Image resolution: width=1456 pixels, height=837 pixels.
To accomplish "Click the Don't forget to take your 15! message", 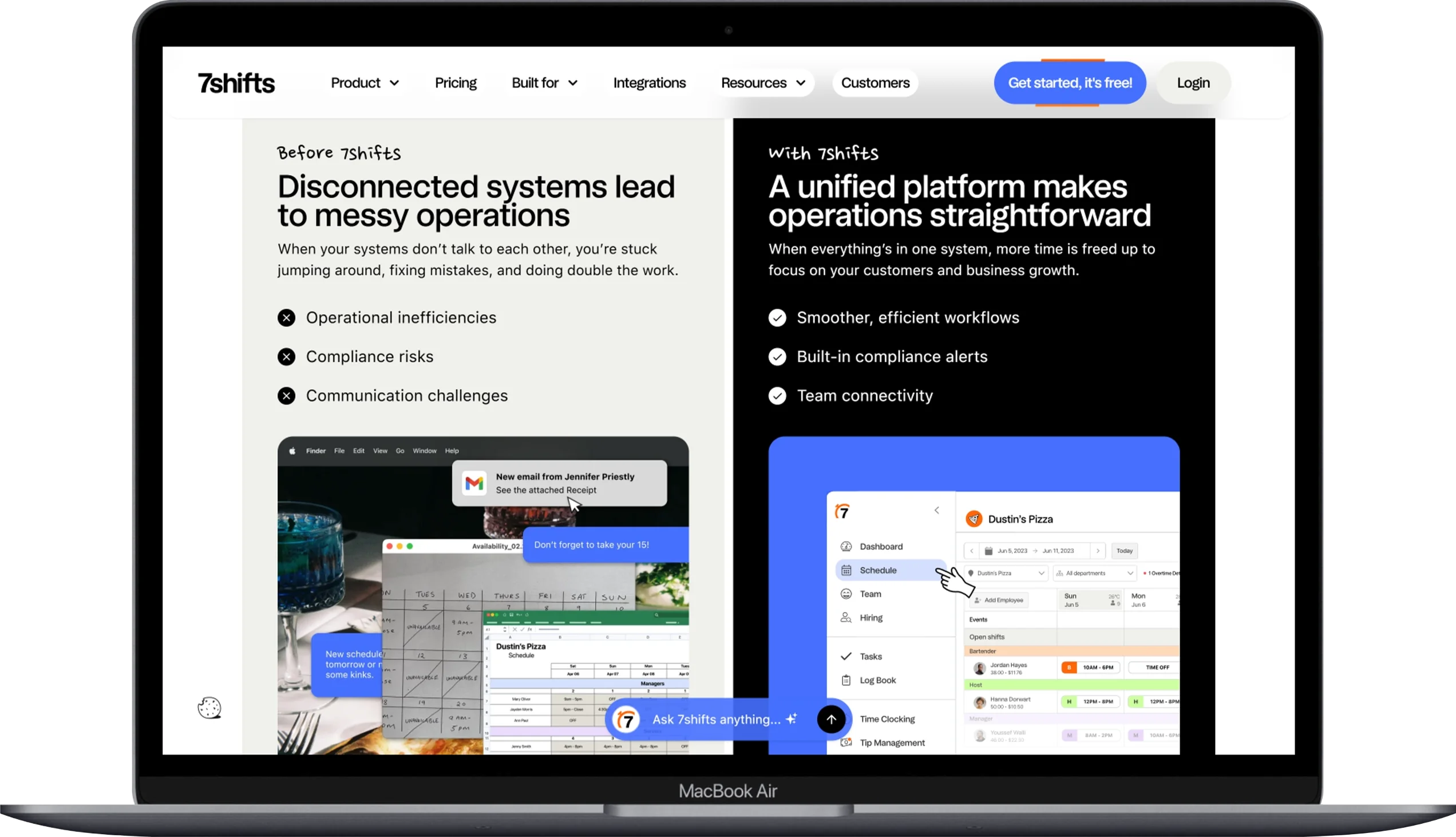I will (x=606, y=544).
